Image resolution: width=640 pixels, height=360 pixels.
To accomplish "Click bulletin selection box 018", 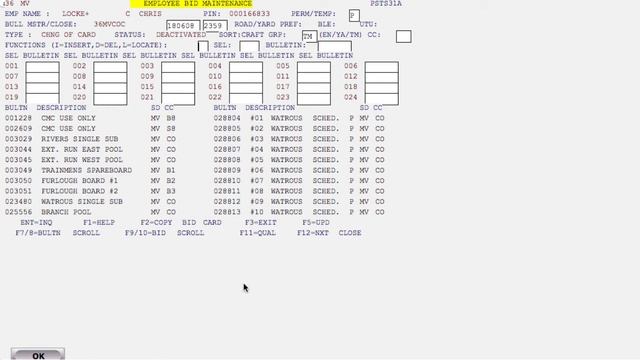I will point(382,88).
